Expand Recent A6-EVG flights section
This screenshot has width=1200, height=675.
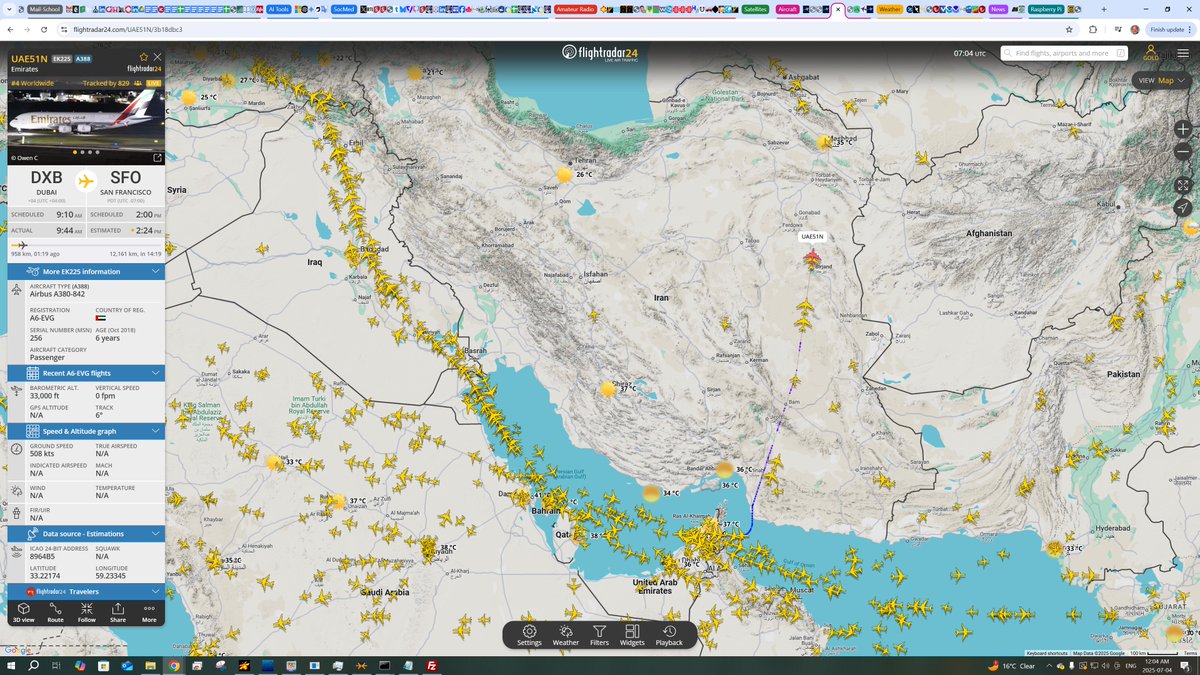[86, 373]
